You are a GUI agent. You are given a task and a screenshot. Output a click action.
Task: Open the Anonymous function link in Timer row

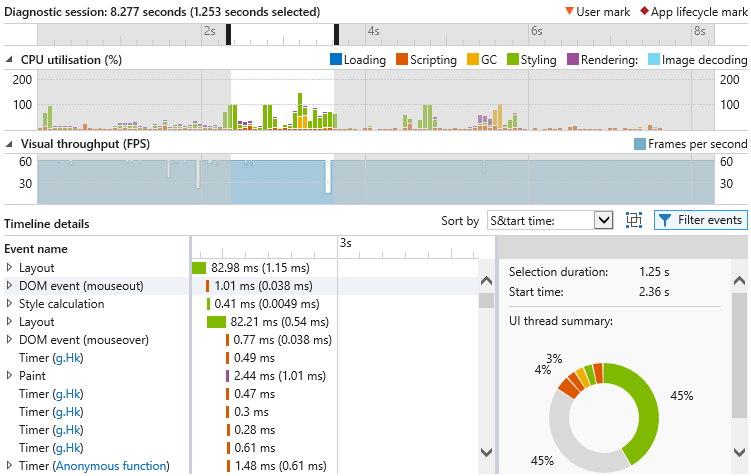click(111, 466)
